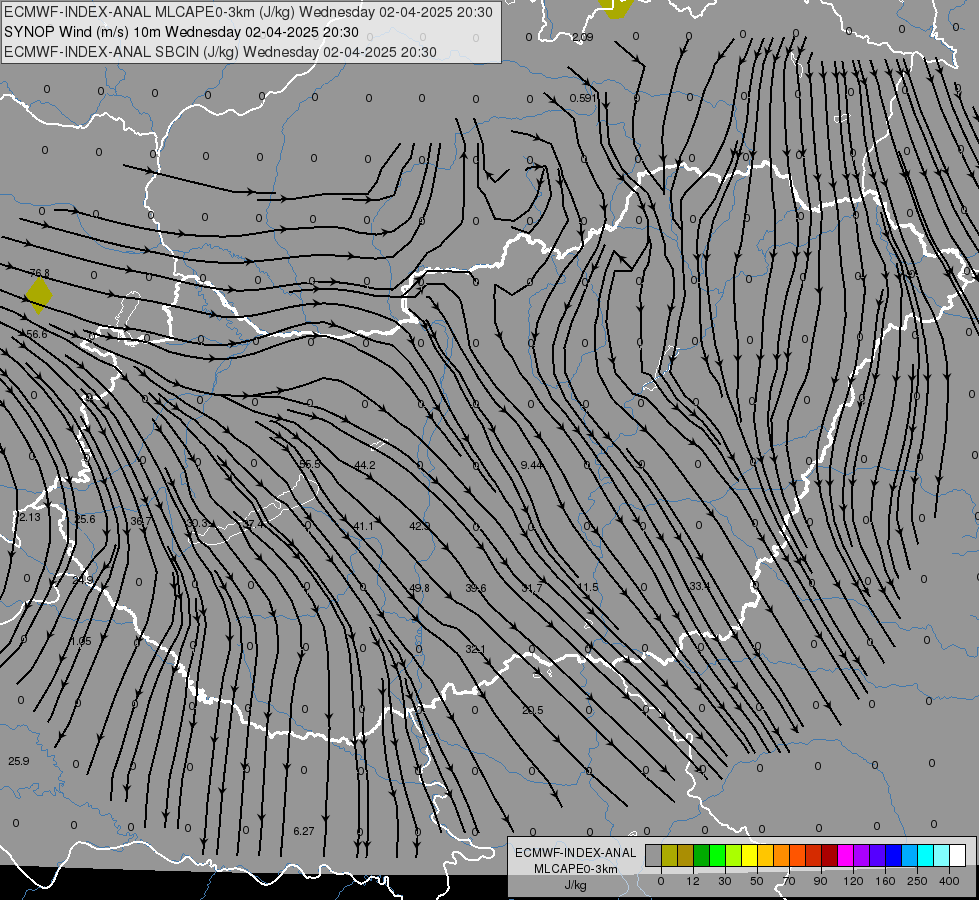This screenshot has height=900, width=979.
Task: Select the 44.2 map value
Action: [365, 465]
